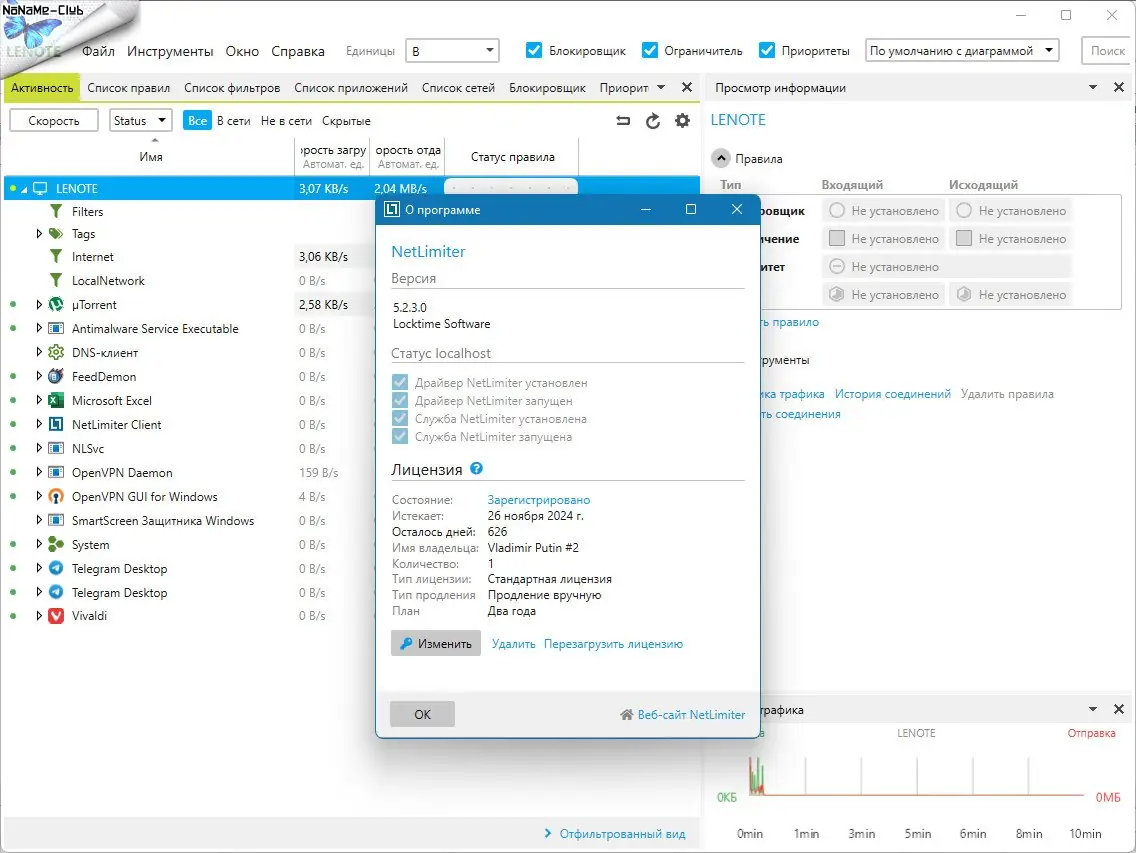Click the LENOTE computer icon

(x=41, y=188)
